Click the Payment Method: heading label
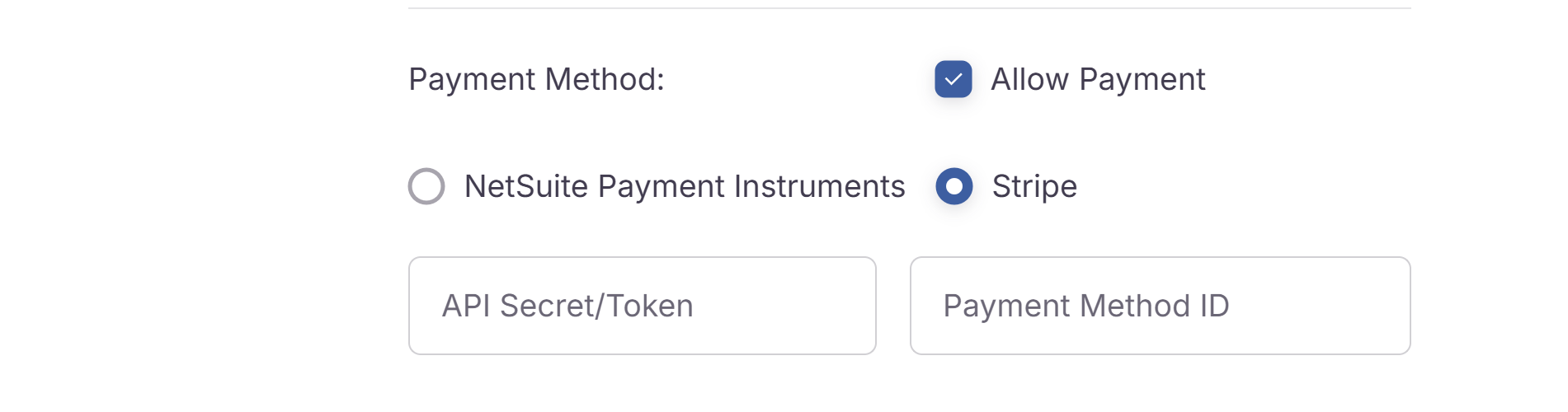The image size is (1568, 412). (536, 79)
